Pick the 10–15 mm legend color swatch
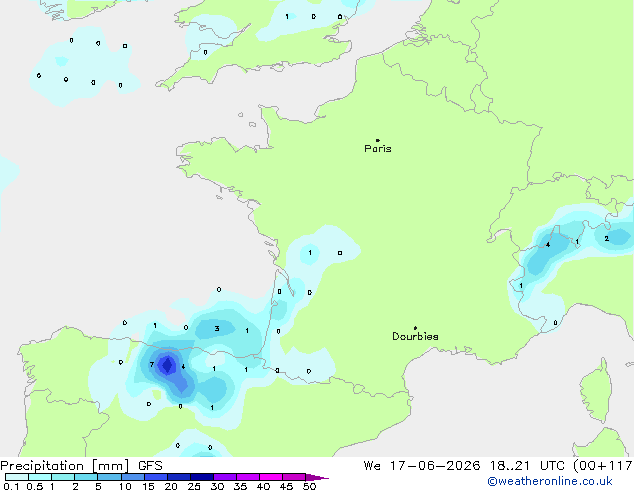This screenshot has width=634, height=490. coord(133,477)
